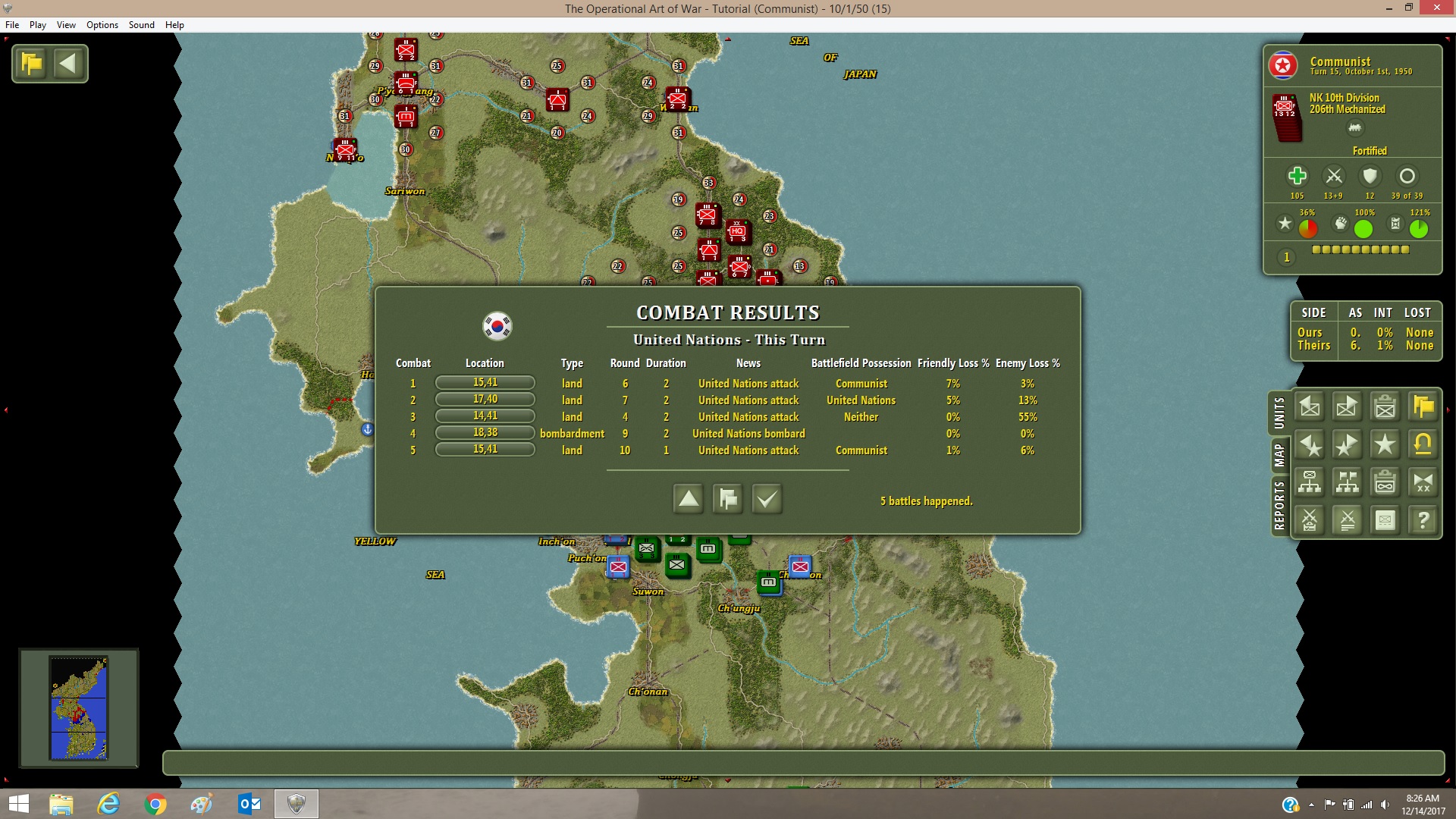Click the yellow squares bar in unit panel
Image resolution: width=1456 pixels, height=819 pixels.
click(1360, 249)
